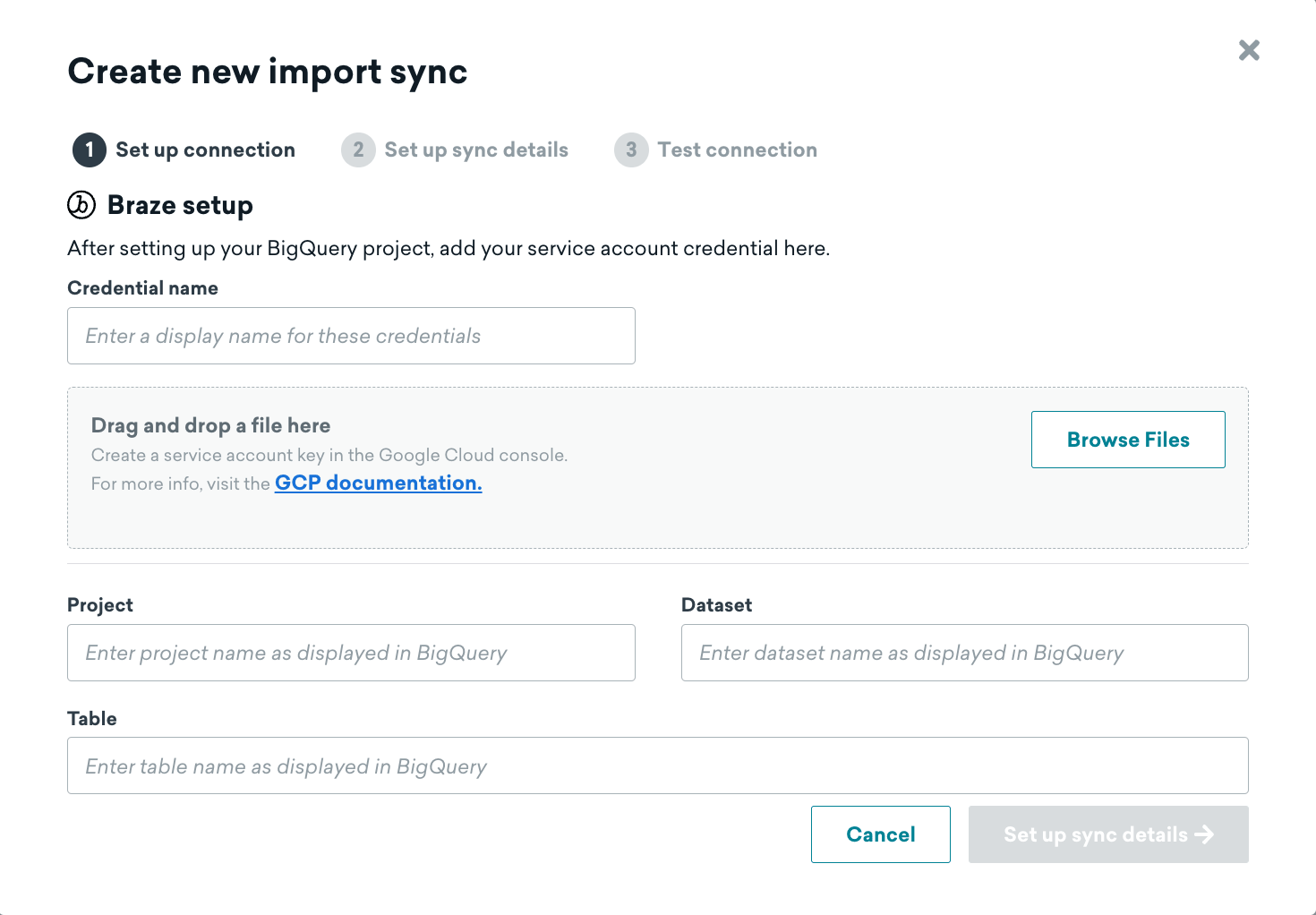Select the Test connection step
The height and width of the screenshot is (915, 1316).
click(737, 150)
